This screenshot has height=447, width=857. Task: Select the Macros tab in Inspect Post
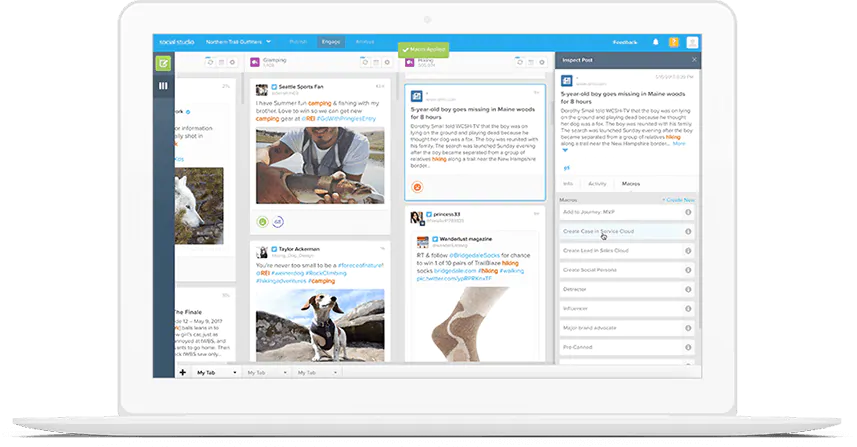click(x=631, y=184)
